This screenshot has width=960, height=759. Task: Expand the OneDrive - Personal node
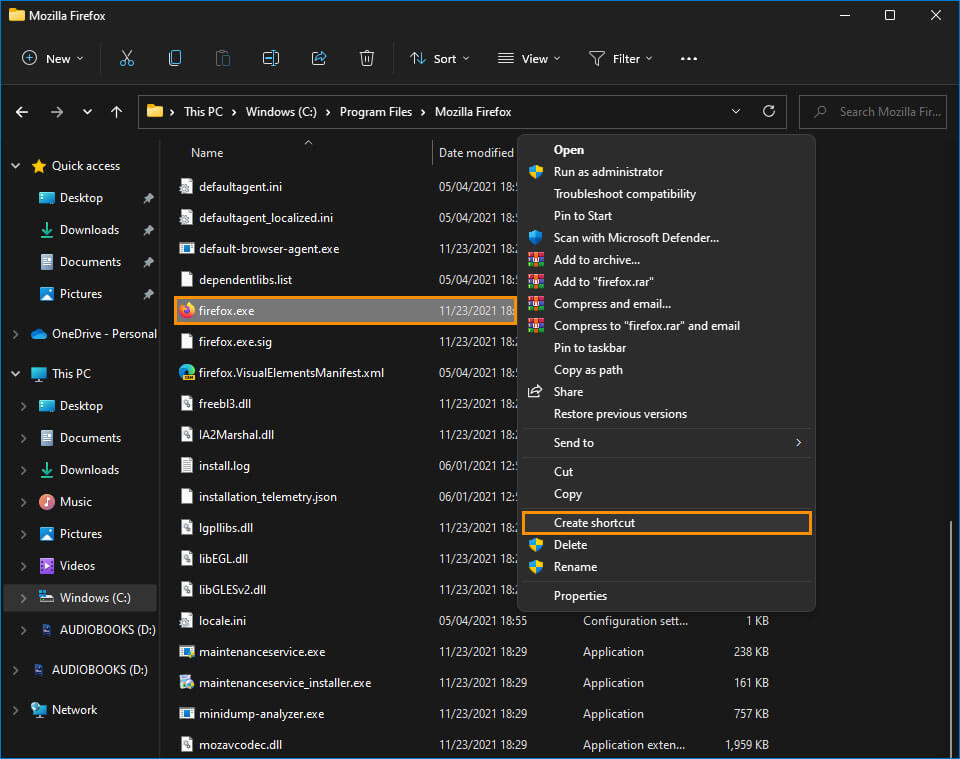[16, 334]
